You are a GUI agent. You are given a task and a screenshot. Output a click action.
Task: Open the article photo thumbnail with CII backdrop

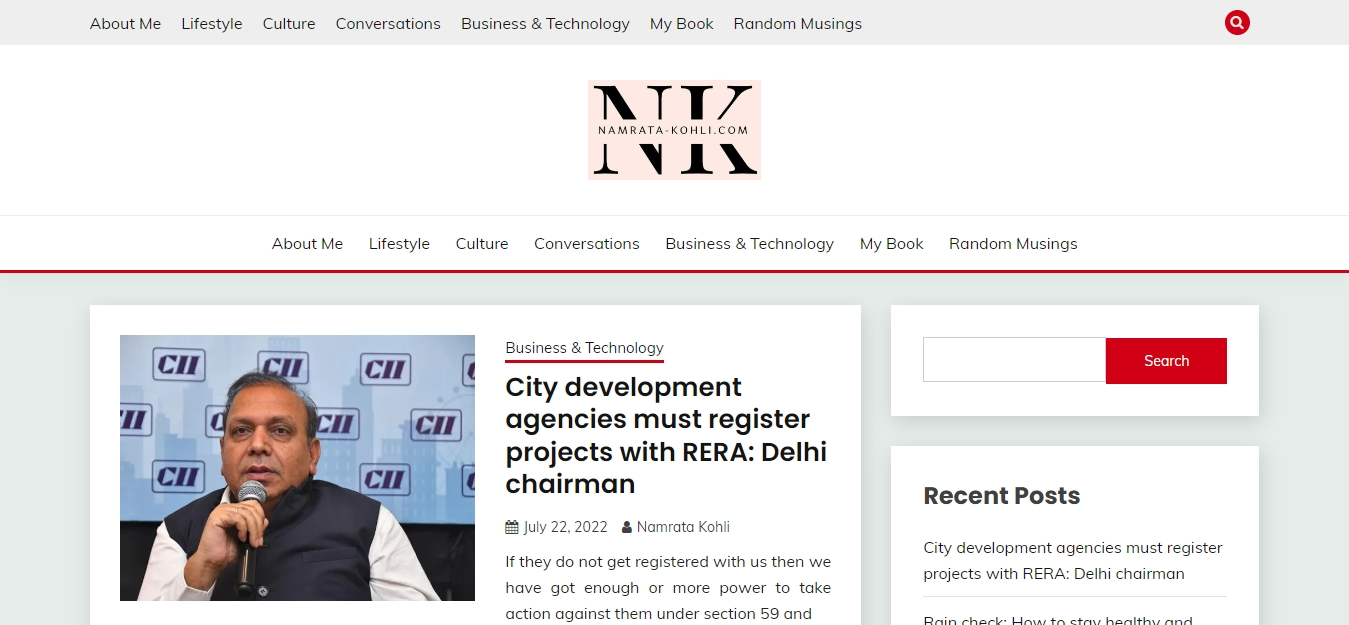click(x=297, y=468)
